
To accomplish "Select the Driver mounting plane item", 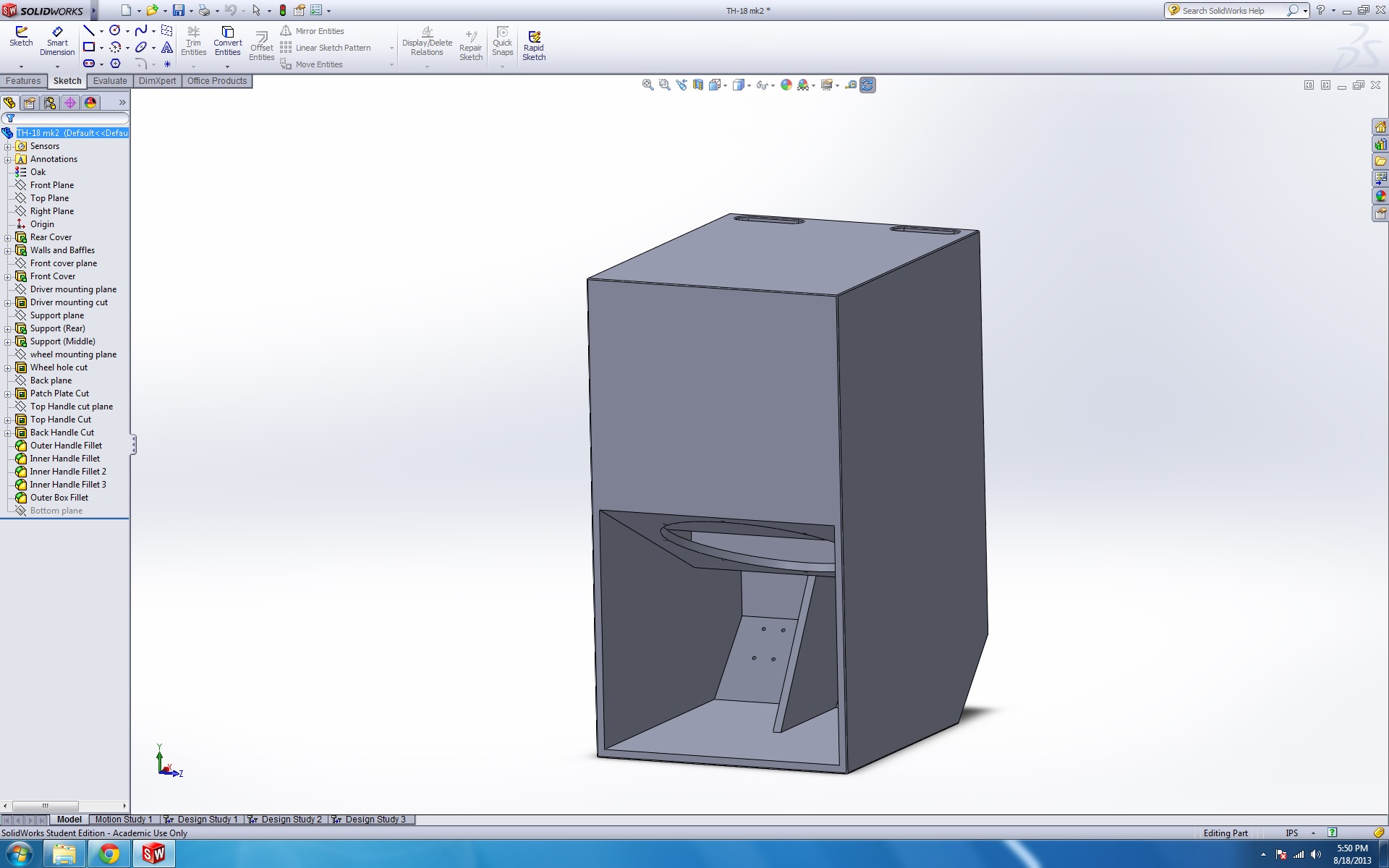I will coord(73,289).
